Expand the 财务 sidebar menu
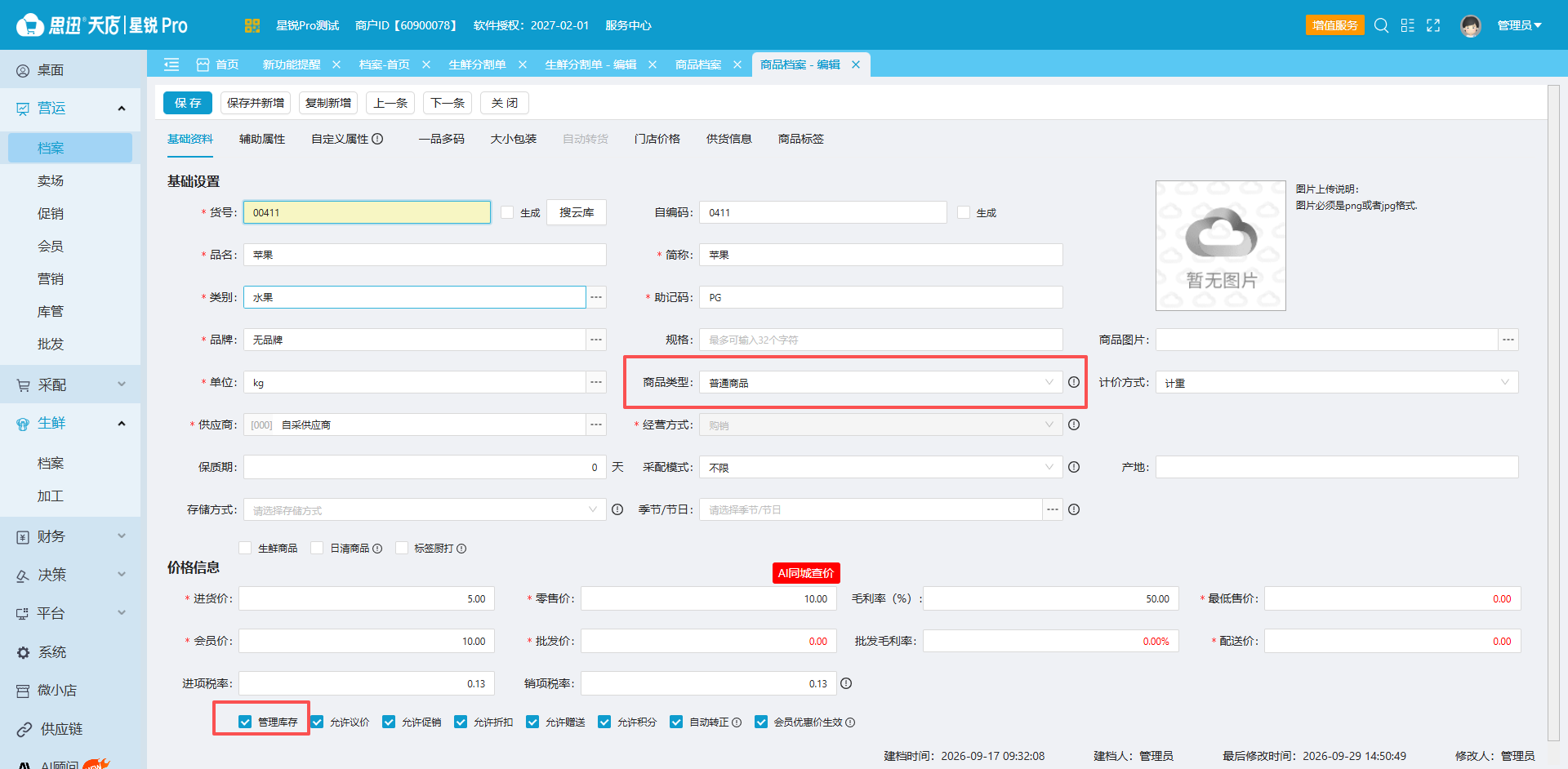The image size is (1568, 769). 70,536
